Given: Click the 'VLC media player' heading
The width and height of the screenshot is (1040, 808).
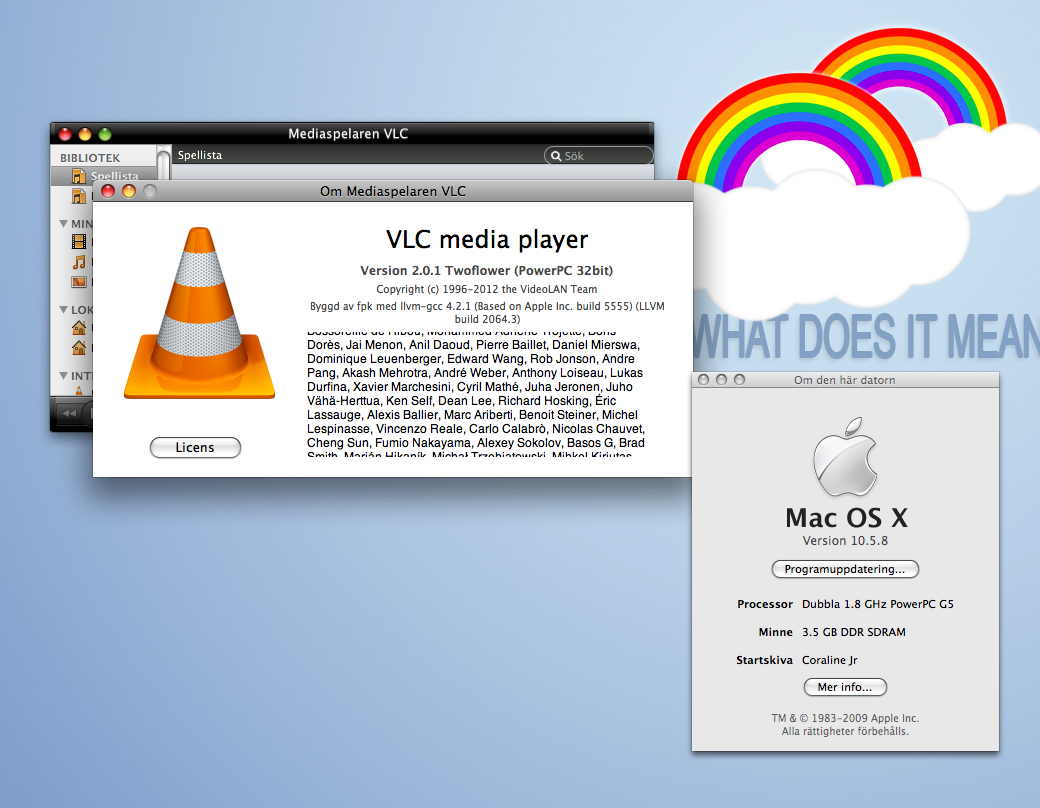Looking at the screenshot, I should (x=487, y=239).
